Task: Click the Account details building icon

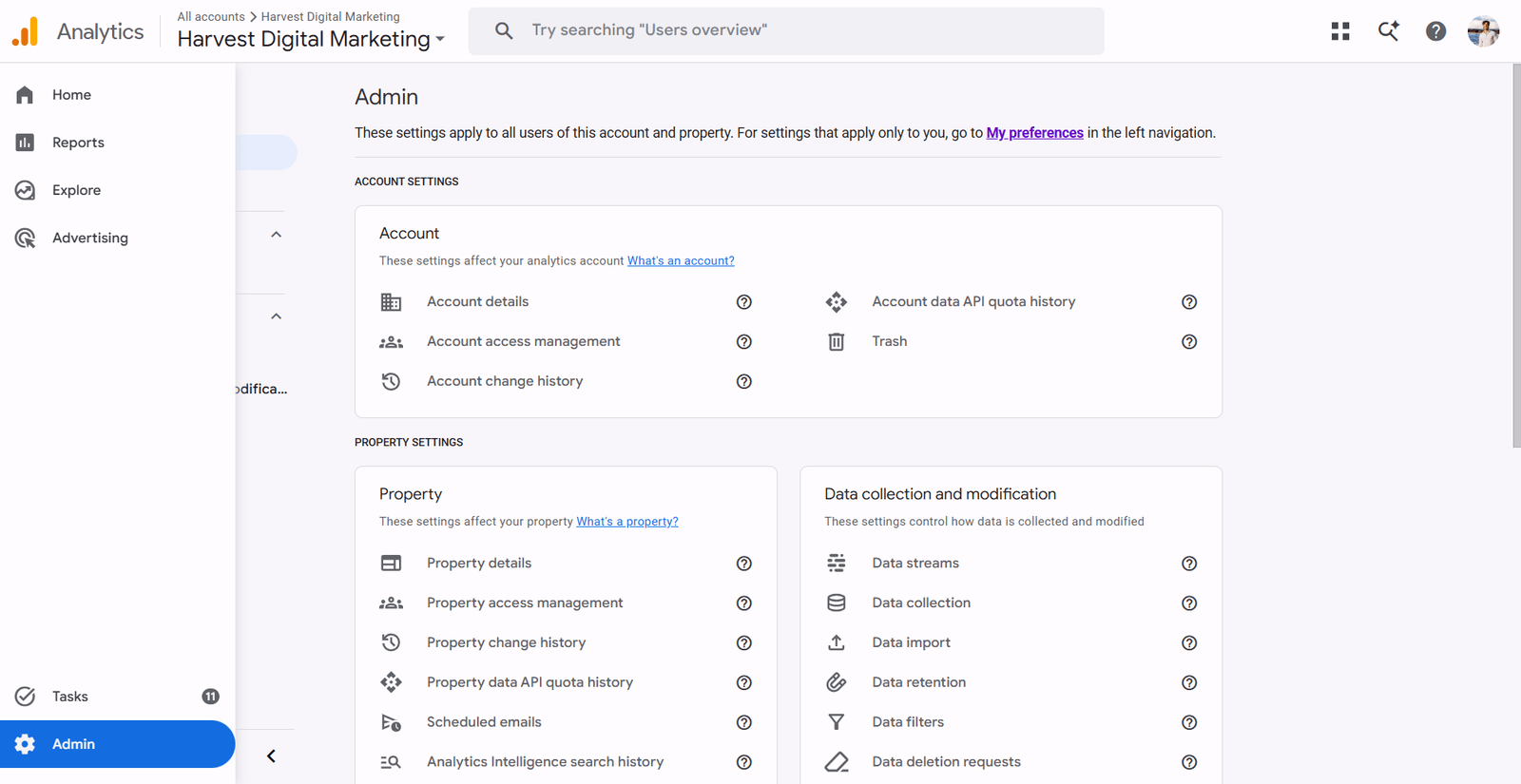Action: (x=391, y=302)
